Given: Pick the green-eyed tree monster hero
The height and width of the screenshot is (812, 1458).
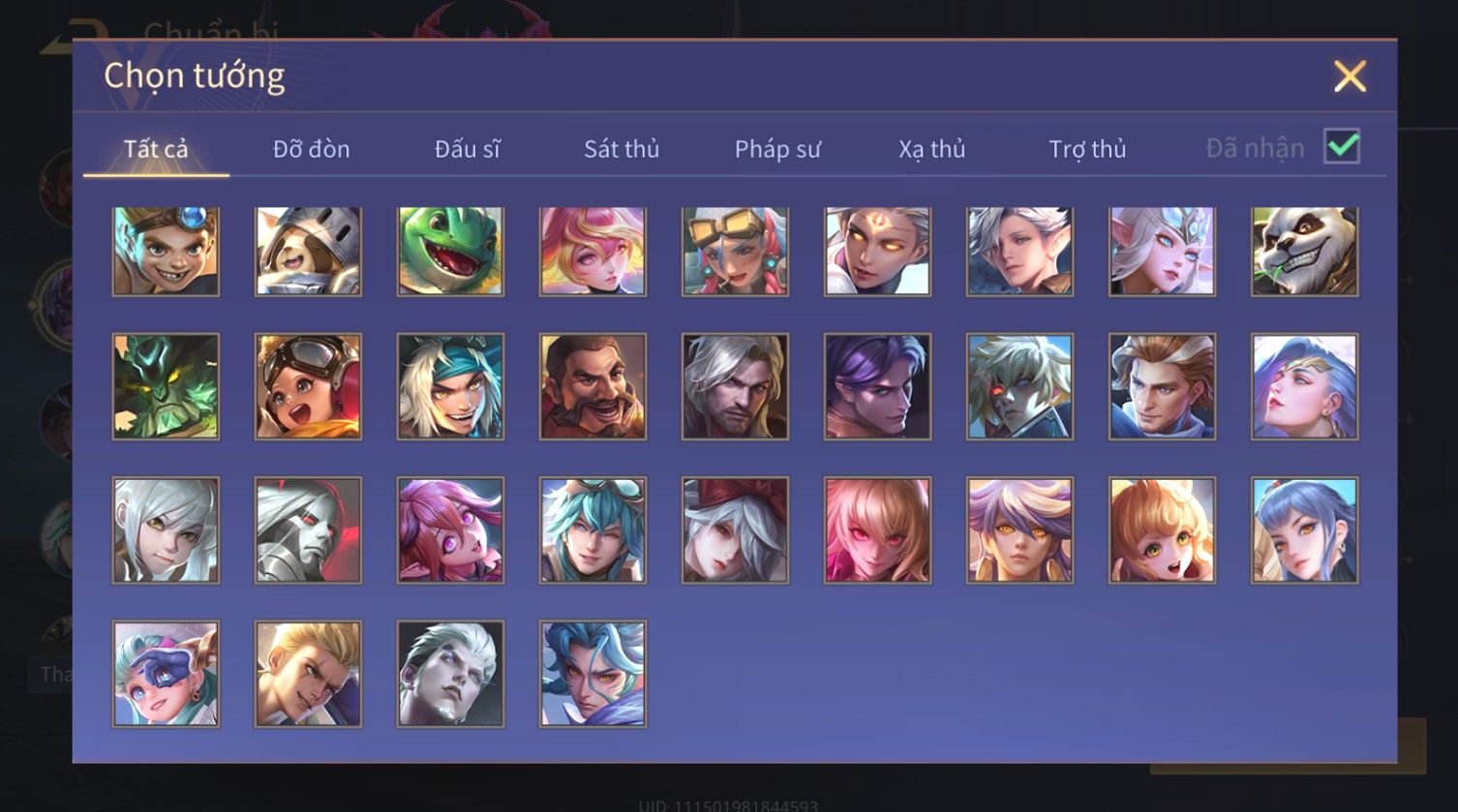Looking at the screenshot, I should tap(166, 387).
